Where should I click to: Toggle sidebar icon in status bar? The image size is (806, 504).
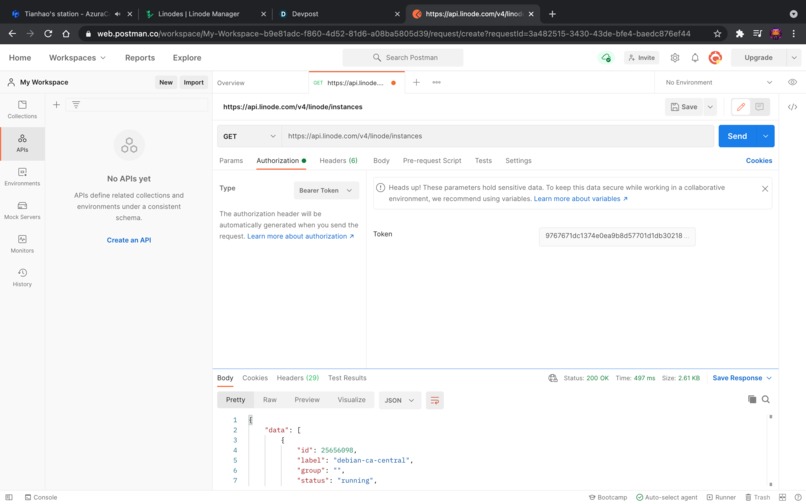tap(9, 497)
